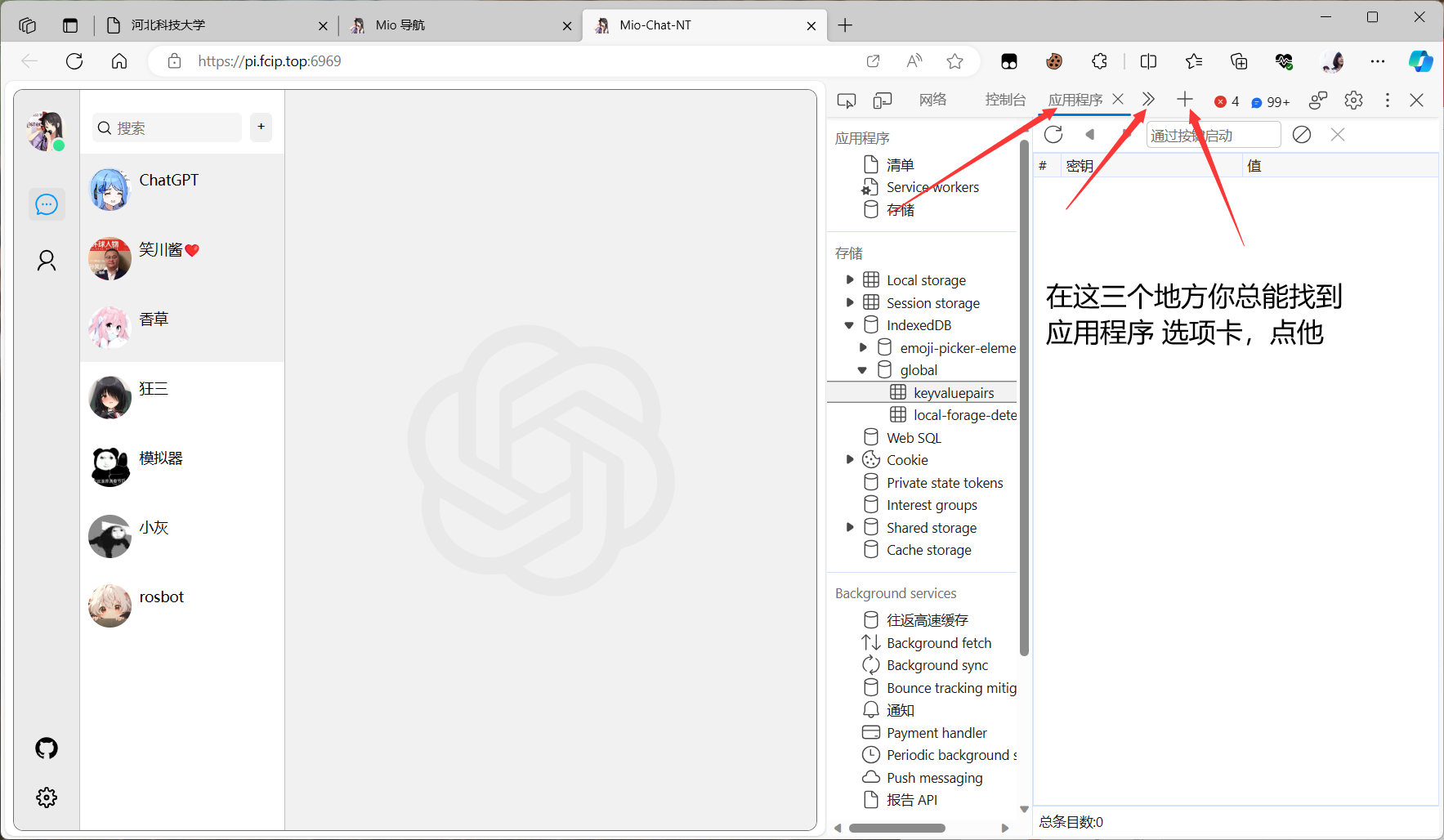Open DevTools settings gear

(x=1353, y=101)
